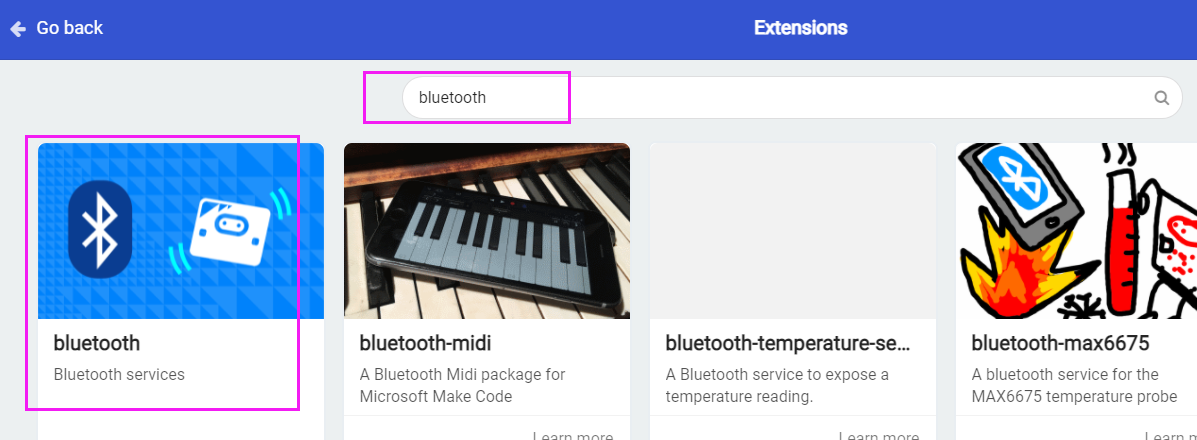Click the bluetooth search input field
The image size is (1197, 440).
tap(792, 98)
